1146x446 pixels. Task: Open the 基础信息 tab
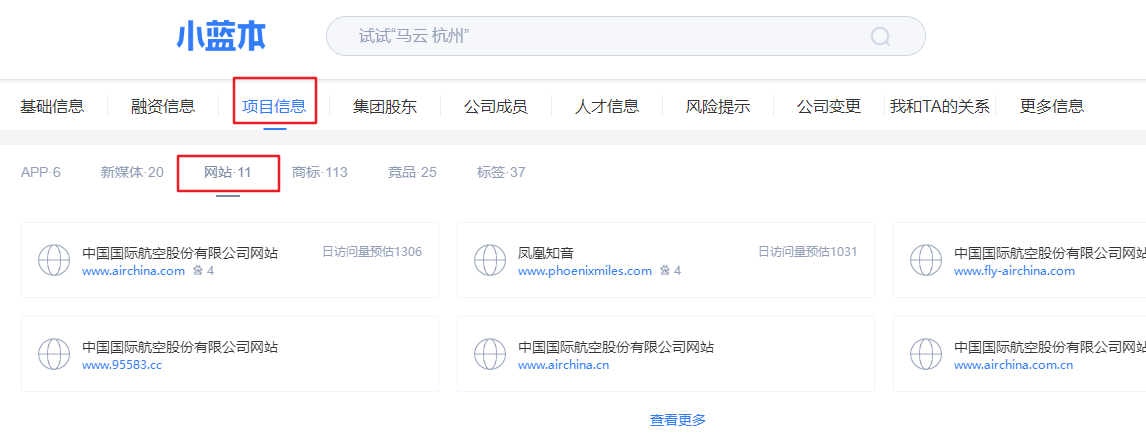click(x=52, y=107)
